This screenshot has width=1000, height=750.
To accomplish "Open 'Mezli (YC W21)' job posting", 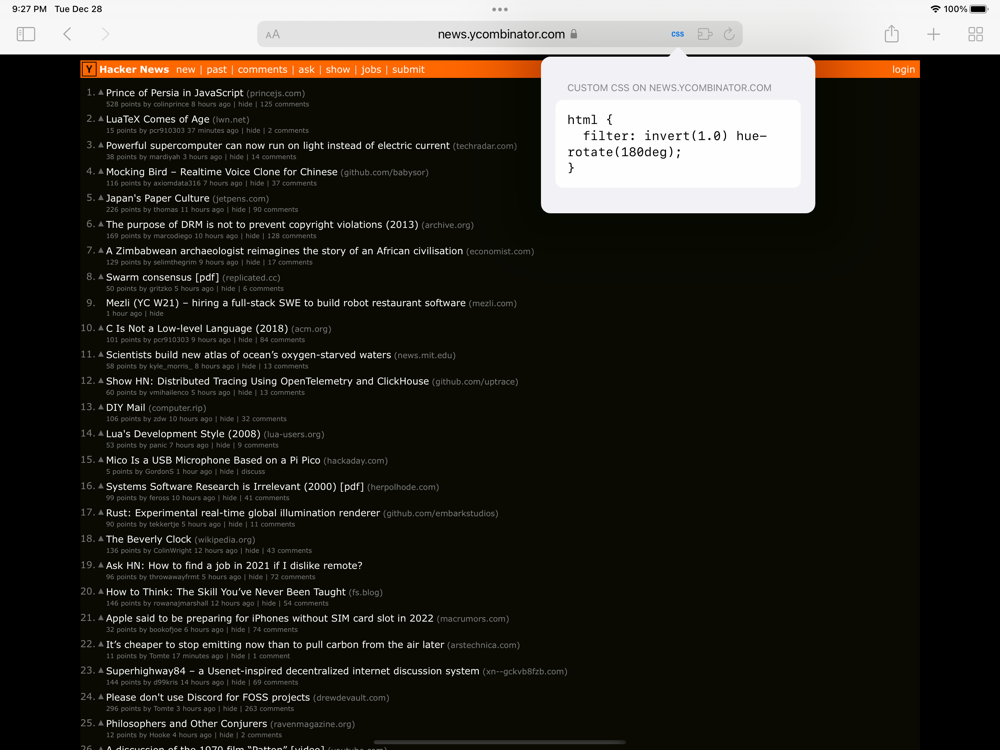I will click(x=286, y=303).
